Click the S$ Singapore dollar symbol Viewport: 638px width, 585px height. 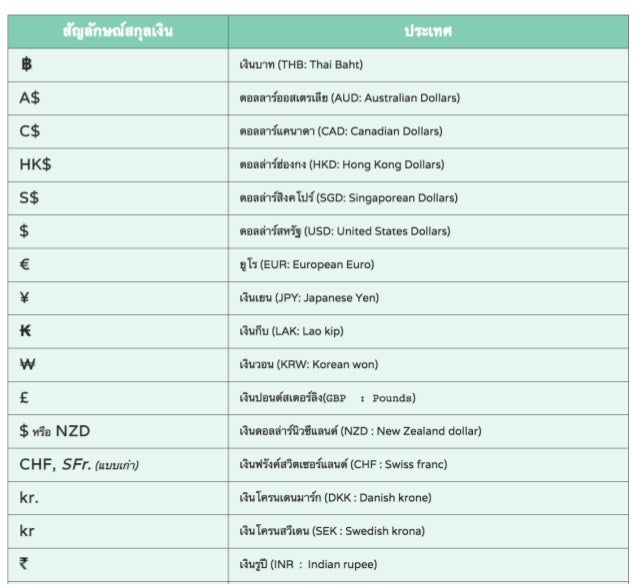pos(30,198)
